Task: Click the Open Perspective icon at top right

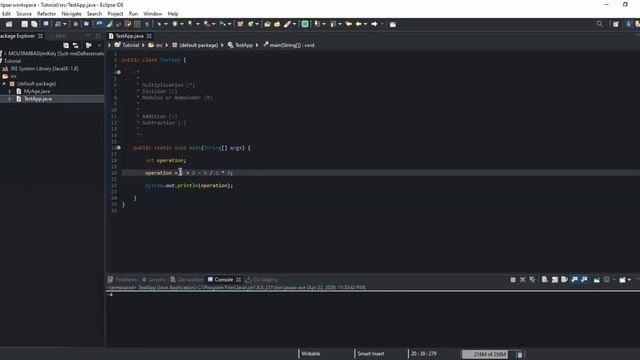Action: pyautogui.click(x=616, y=24)
